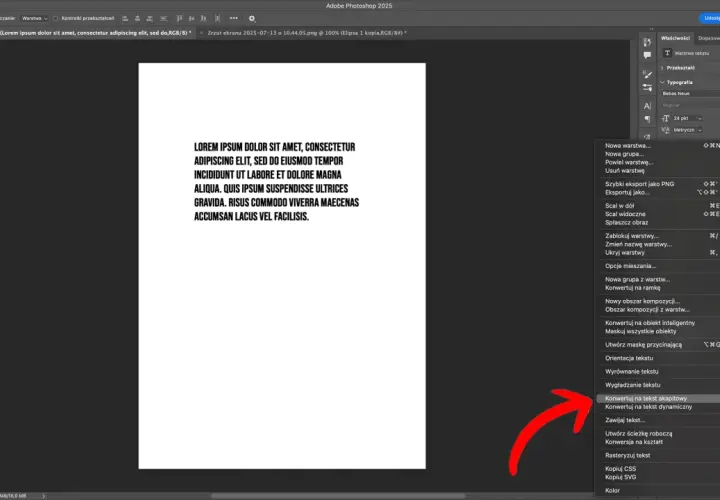Click the font size icon beside 24 pkt
The height and width of the screenshot is (500, 720).
click(665, 118)
